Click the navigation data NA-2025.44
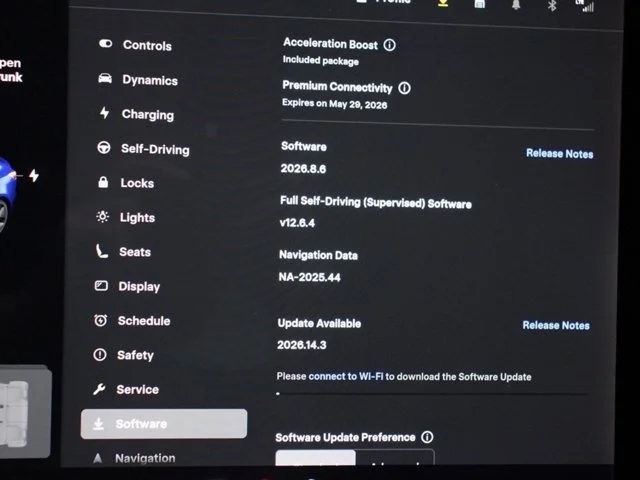The height and width of the screenshot is (480, 640). [309, 278]
